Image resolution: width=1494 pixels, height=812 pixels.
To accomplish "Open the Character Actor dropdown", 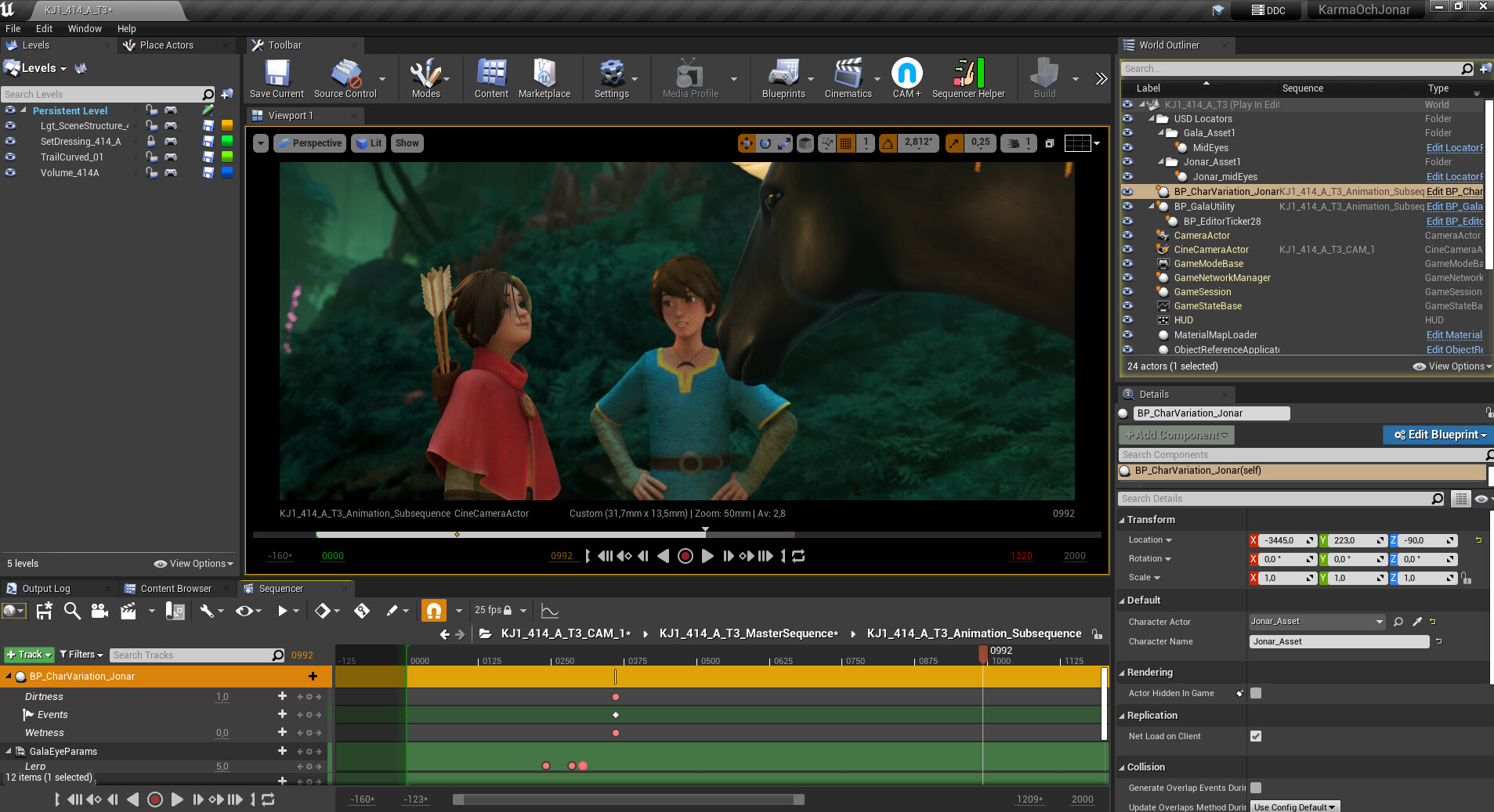I will (x=1316, y=622).
